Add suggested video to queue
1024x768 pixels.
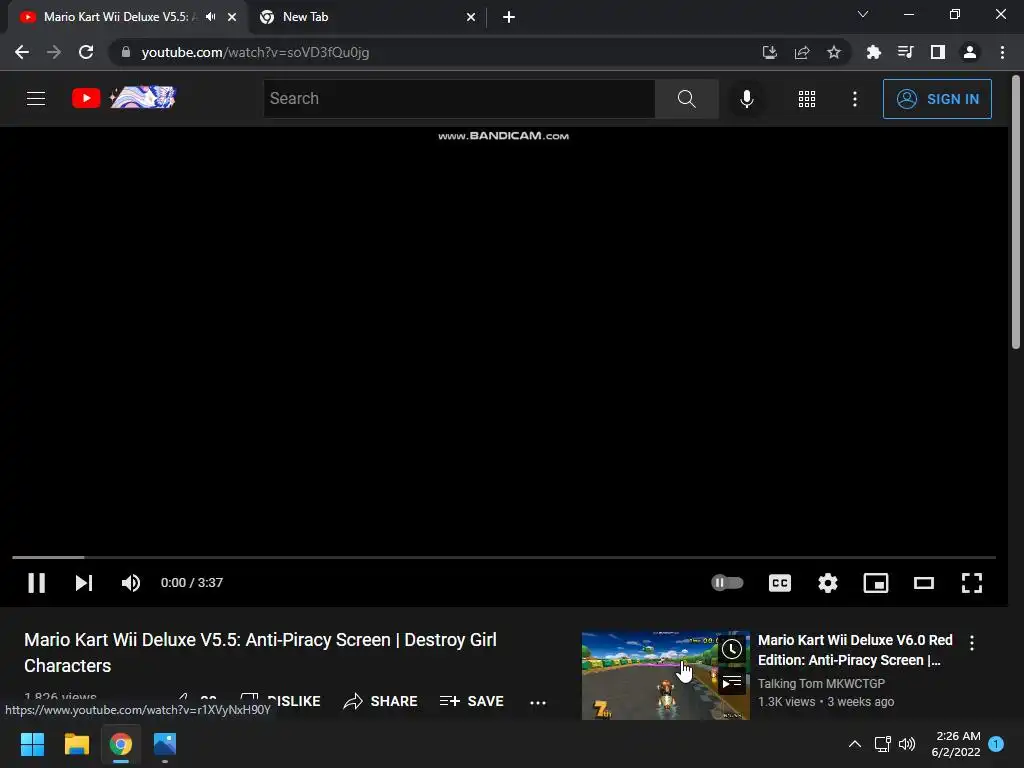[732, 683]
